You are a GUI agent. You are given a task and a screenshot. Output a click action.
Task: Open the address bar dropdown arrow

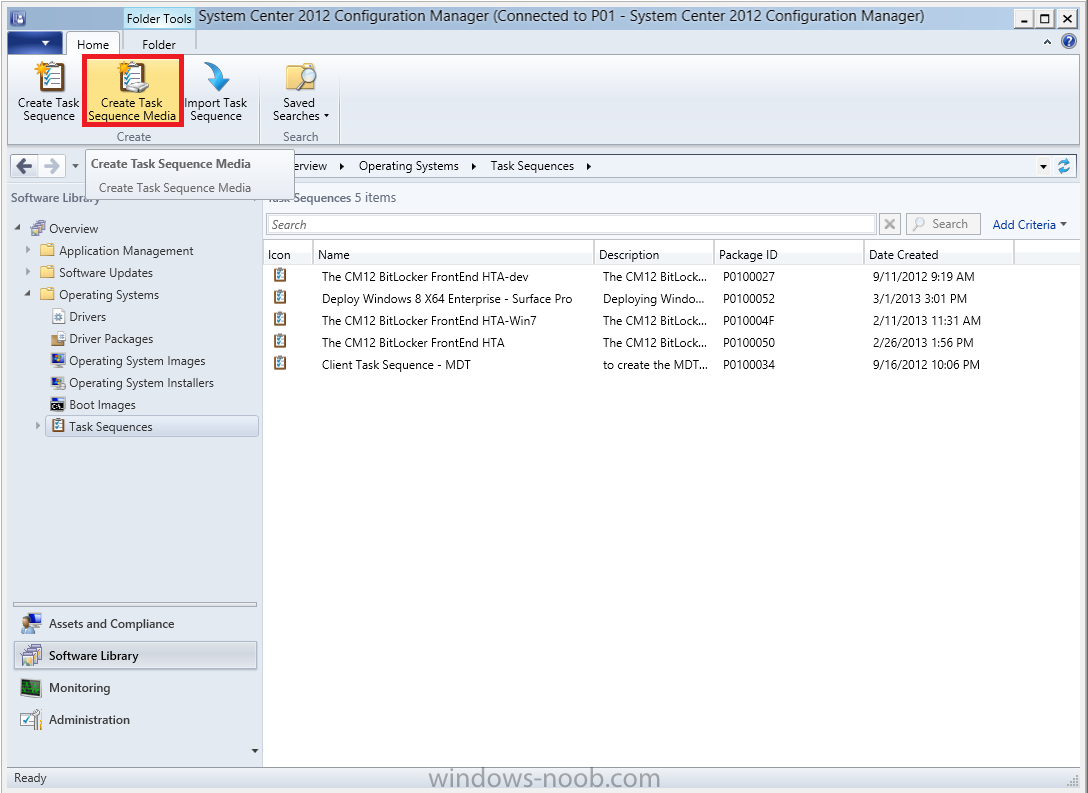(x=1043, y=167)
